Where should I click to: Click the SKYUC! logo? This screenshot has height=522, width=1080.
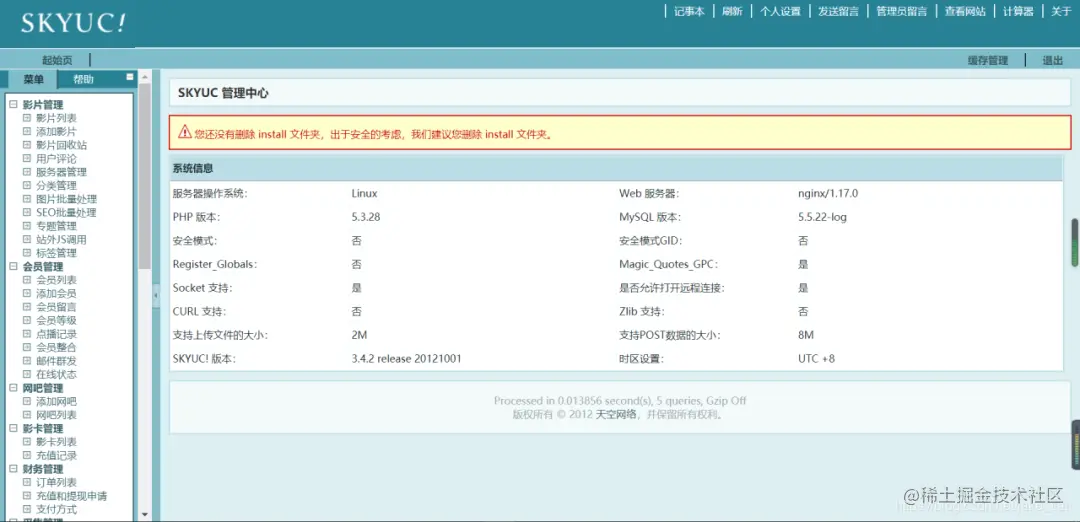(x=73, y=23)
